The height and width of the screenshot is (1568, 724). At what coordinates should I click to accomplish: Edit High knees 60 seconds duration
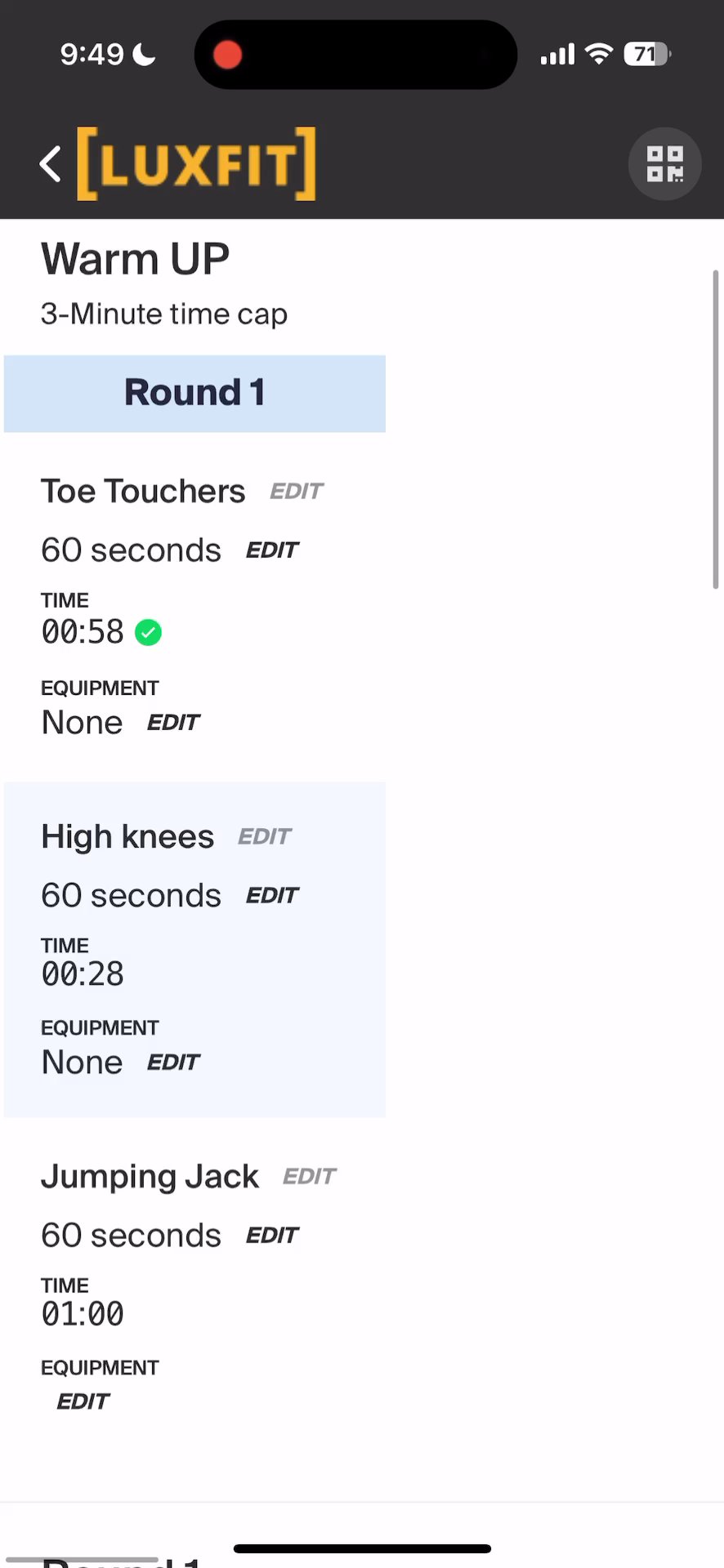tap(272, 896)
